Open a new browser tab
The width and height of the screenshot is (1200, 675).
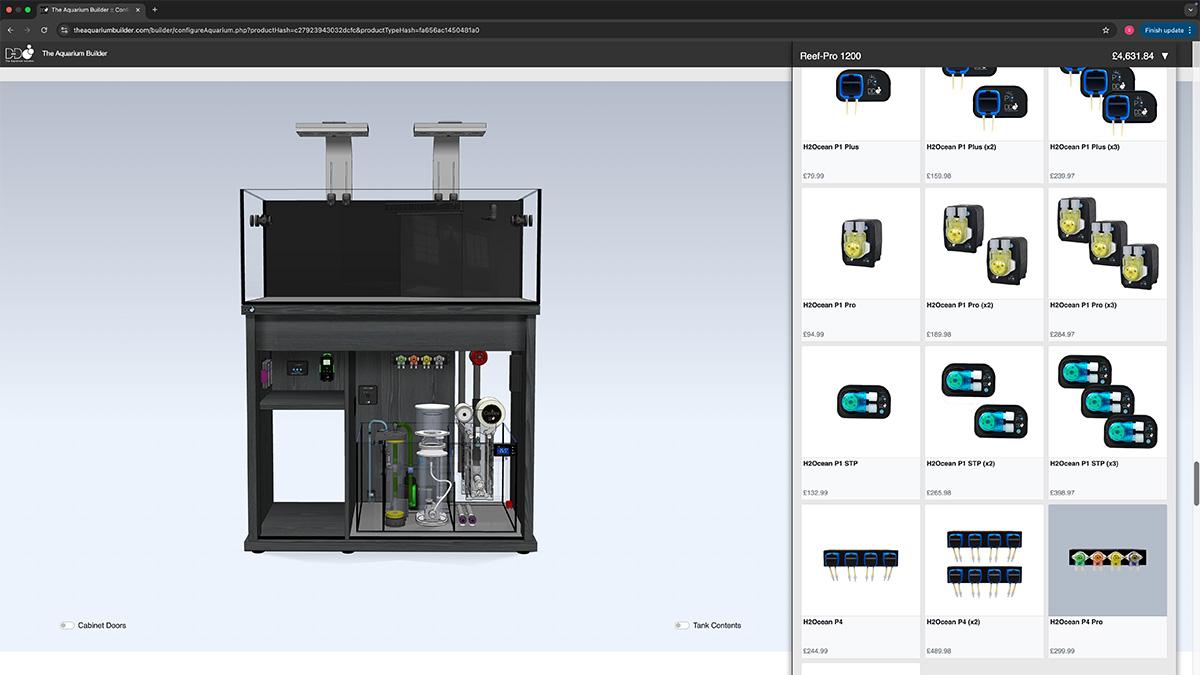[154, 9]
